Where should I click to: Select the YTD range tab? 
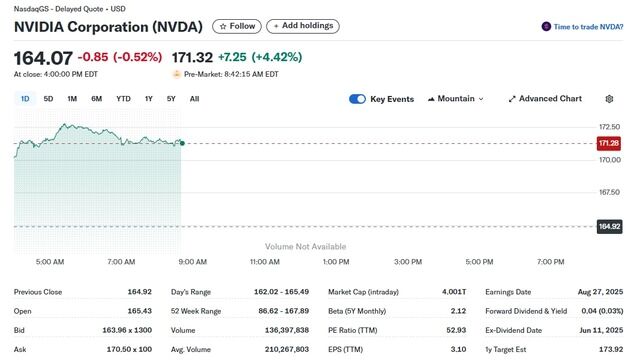123,99
